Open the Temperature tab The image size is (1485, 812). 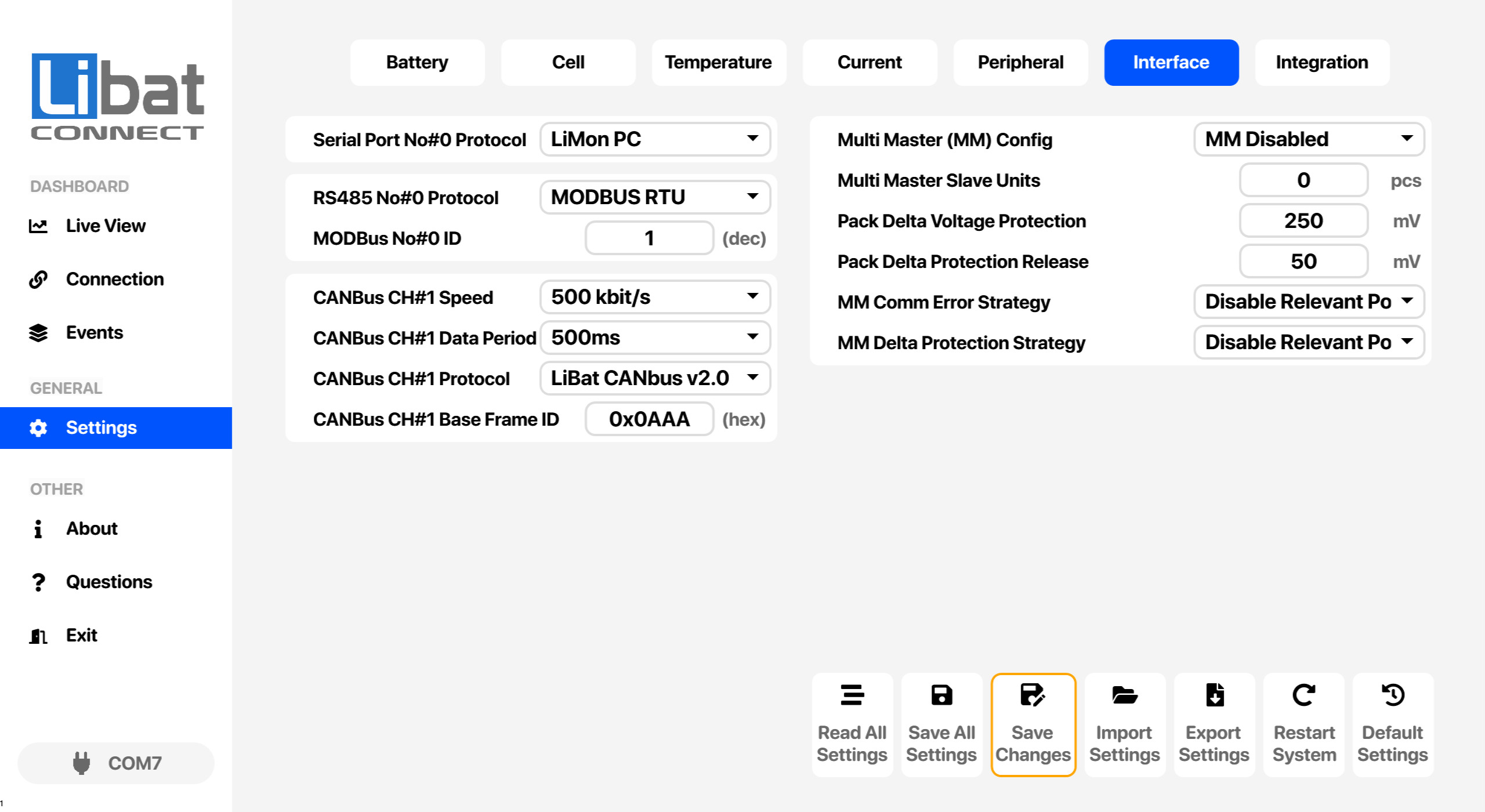click(x=719, y=63)
